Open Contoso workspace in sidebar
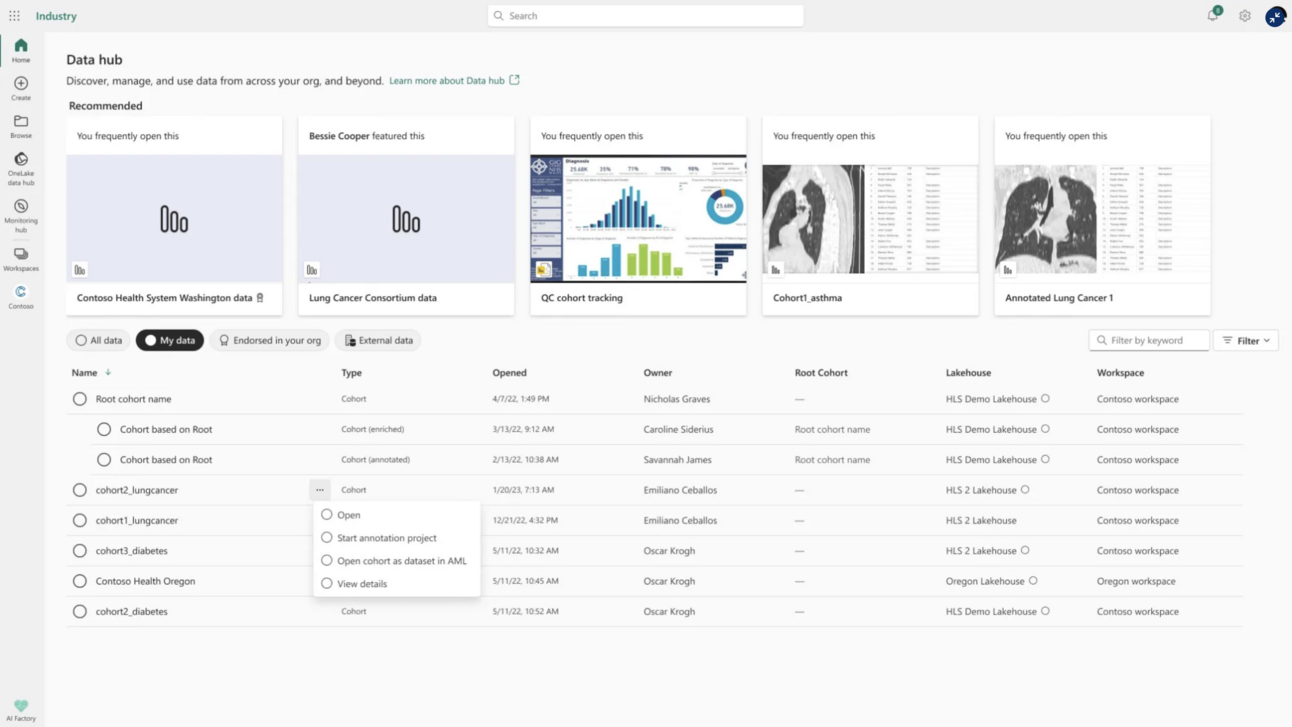Screen dimensions: 1292x727 [21, 297]
